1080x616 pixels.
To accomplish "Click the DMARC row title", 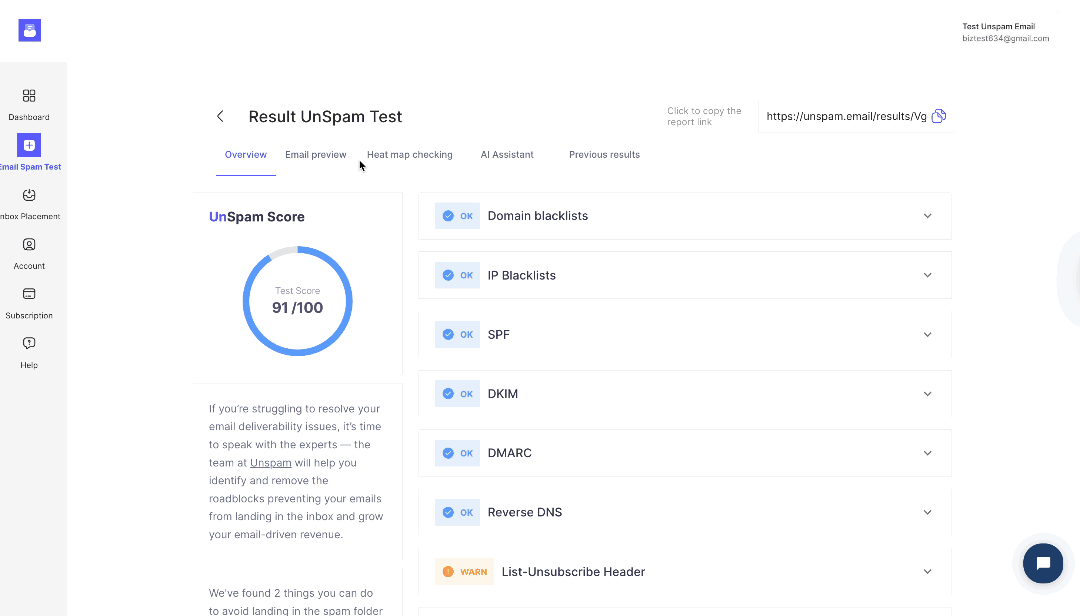I will pyautogui.click(x=510, y=453).
